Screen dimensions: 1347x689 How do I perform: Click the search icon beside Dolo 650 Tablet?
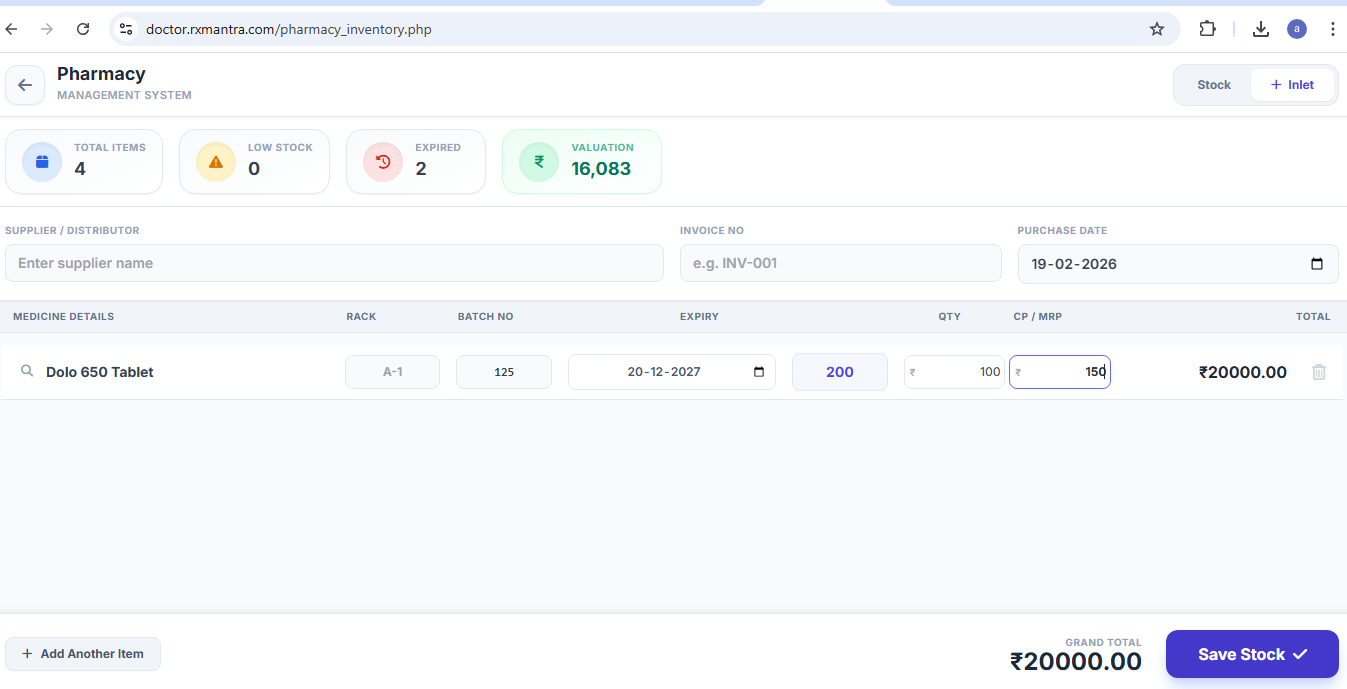[x=27, y=372]
